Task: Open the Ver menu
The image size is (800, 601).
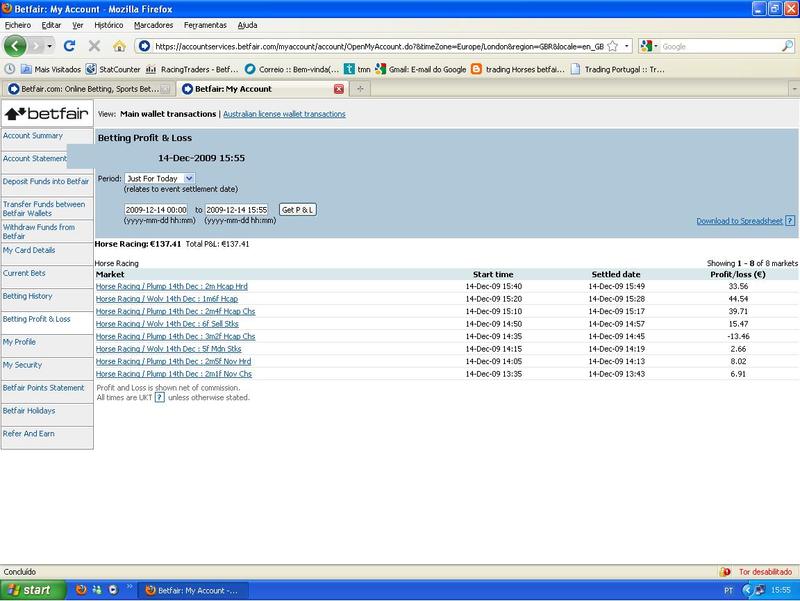Action: tap(78, 25)
